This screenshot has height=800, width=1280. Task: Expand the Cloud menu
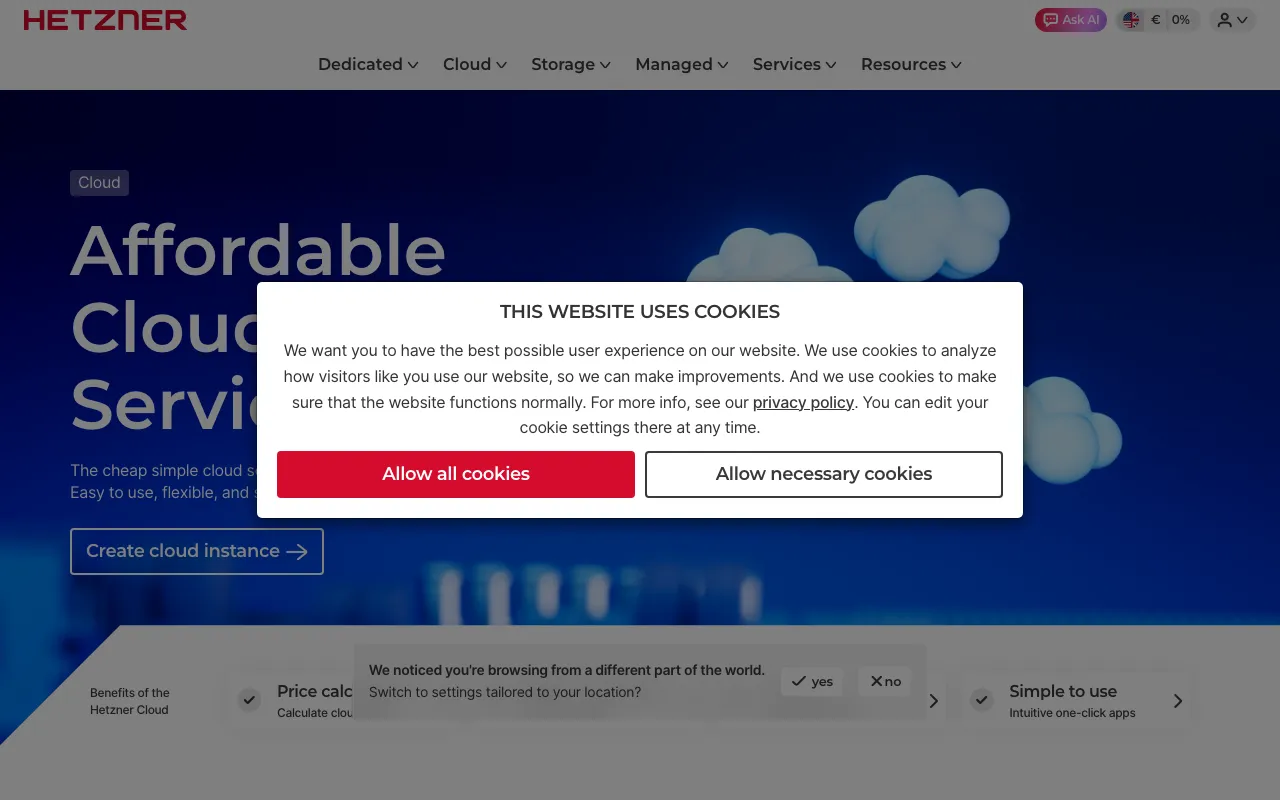pyautogui.click(x=475, y=64)
